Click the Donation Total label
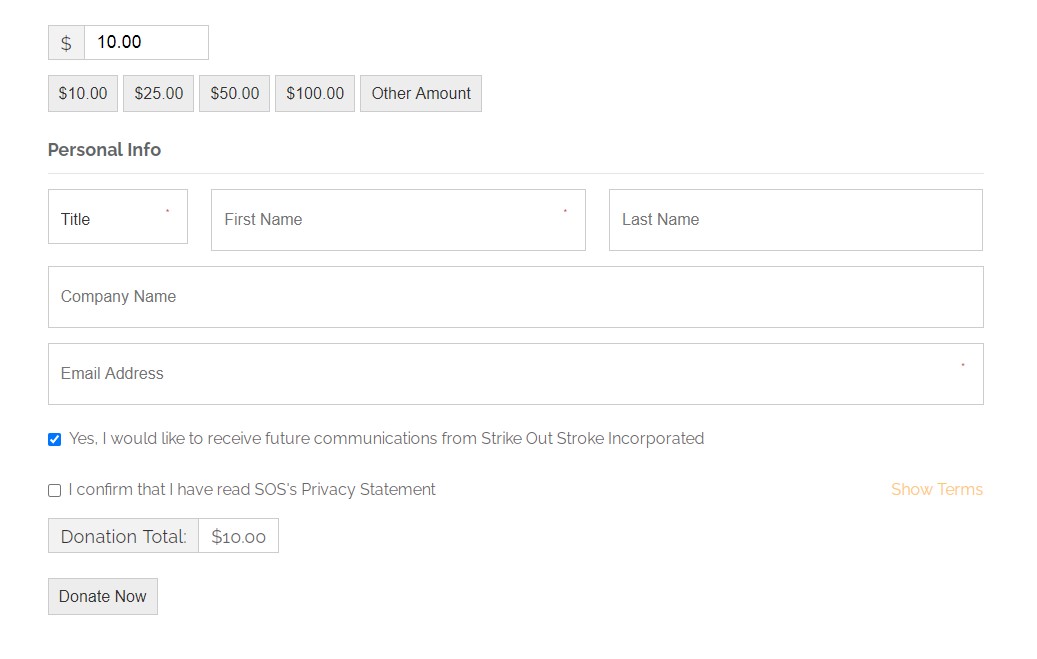Image resolution: width=1037 pixels, height=659 pixels. coord(123,536)
